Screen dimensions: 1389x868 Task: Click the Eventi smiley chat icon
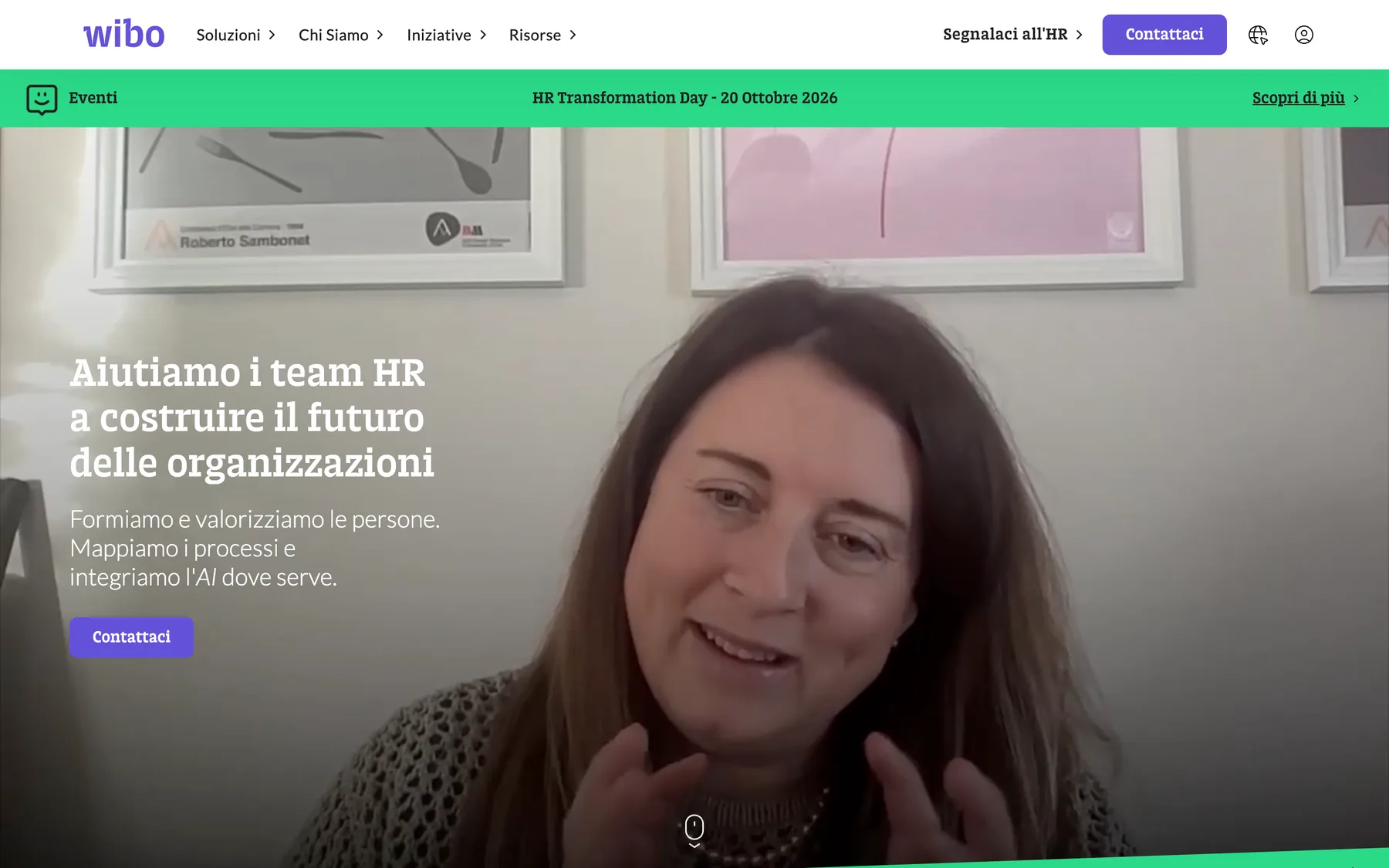pyautogui.click(x=42, y=100)
